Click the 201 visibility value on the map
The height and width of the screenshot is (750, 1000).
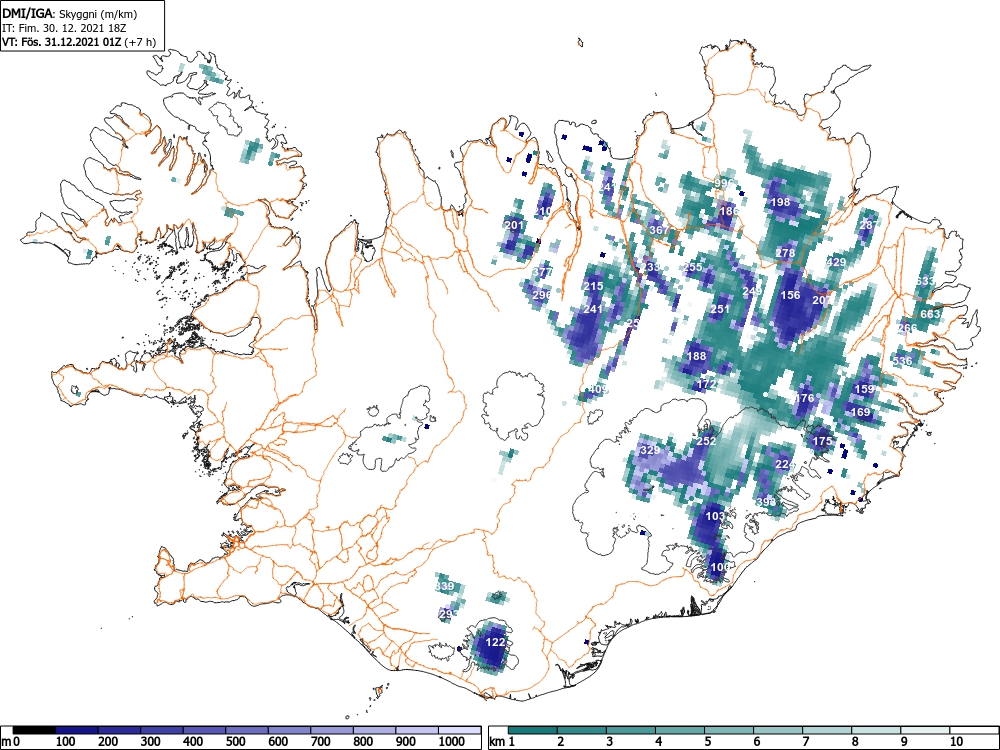click(x=514, y=225)
